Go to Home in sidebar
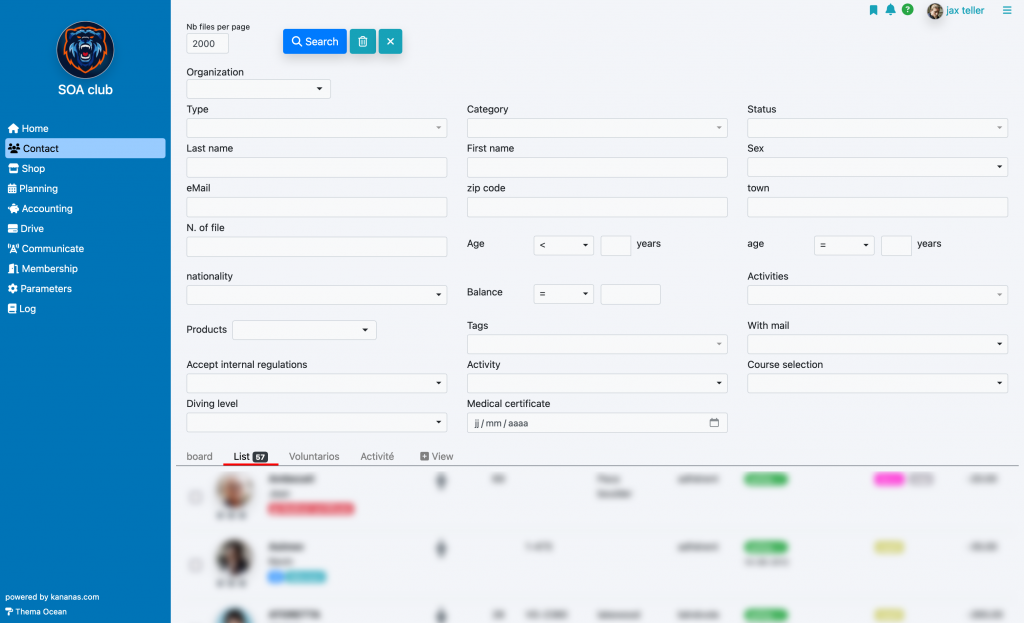 coord(28,129)
